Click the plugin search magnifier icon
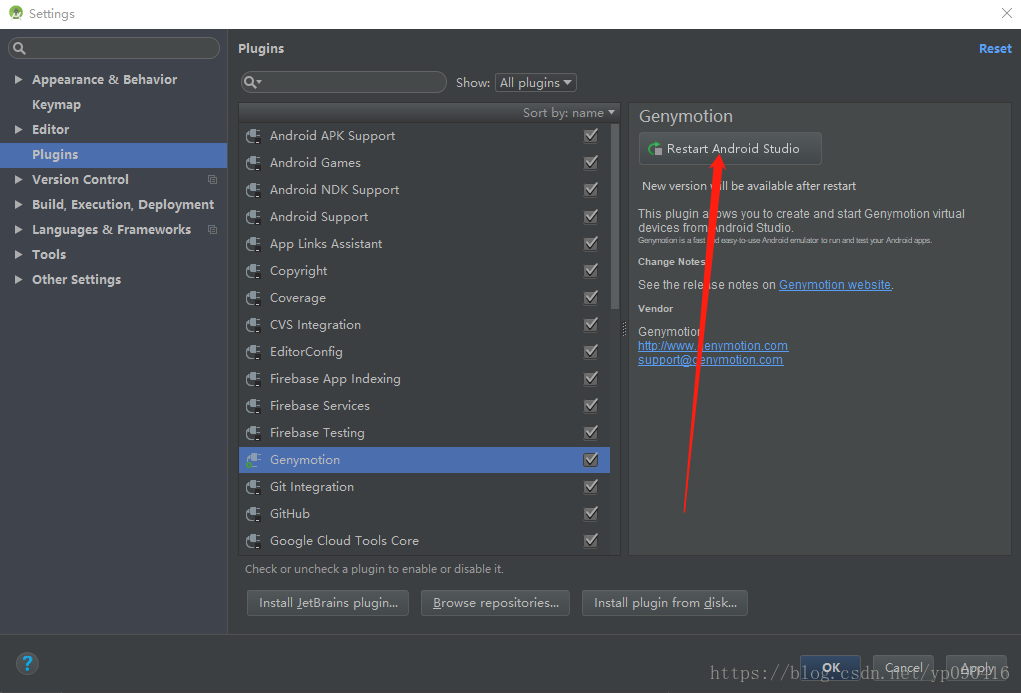The height and width of the screenshot is (693, 1021). 251,83
